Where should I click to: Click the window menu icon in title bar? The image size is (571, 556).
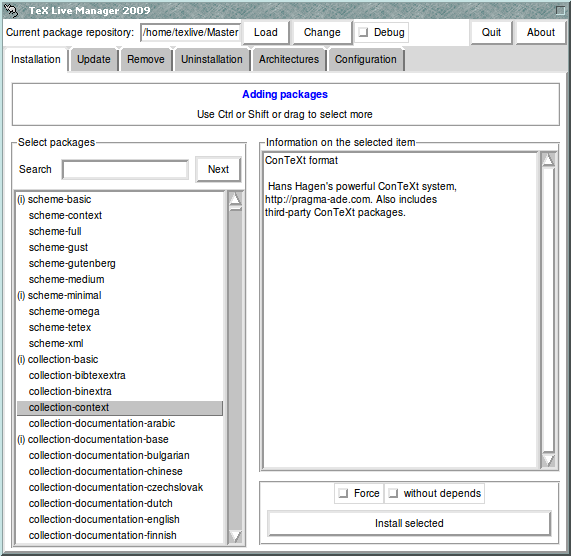click(x=12, y=11)
